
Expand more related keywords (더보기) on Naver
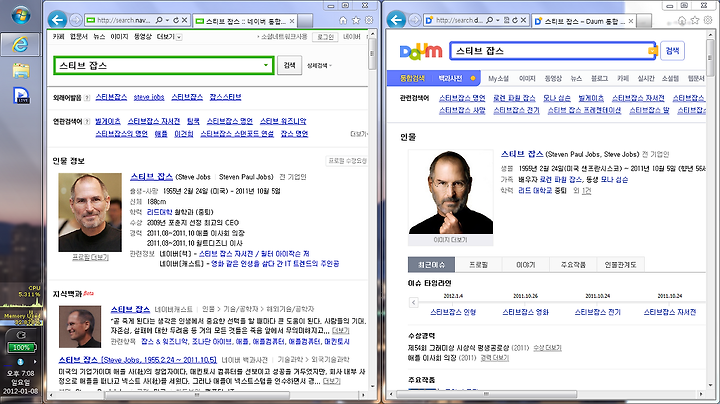(359, 134)
